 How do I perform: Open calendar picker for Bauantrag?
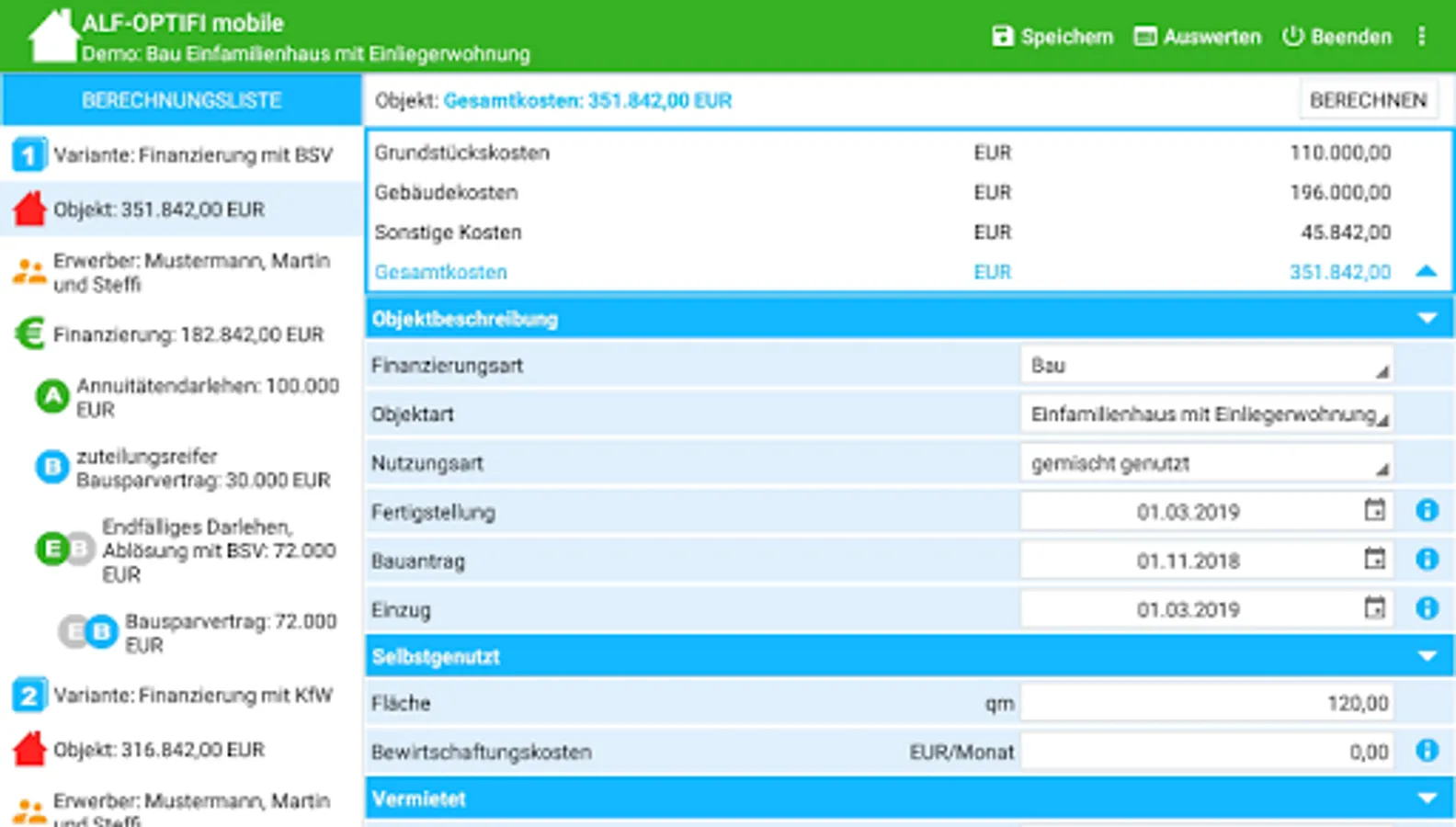coord(1374,559)
